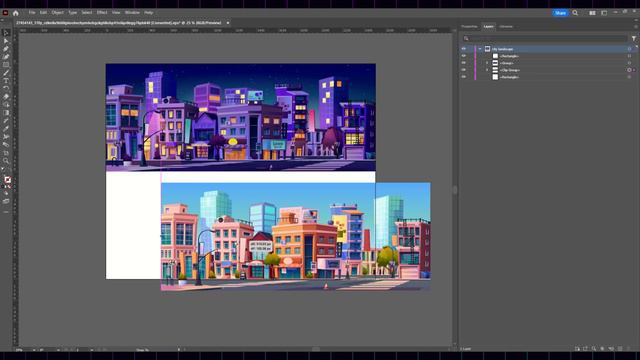This screenshot has width=640, height=360.
Task: Open the Edit menu
Action: point(43,13)
